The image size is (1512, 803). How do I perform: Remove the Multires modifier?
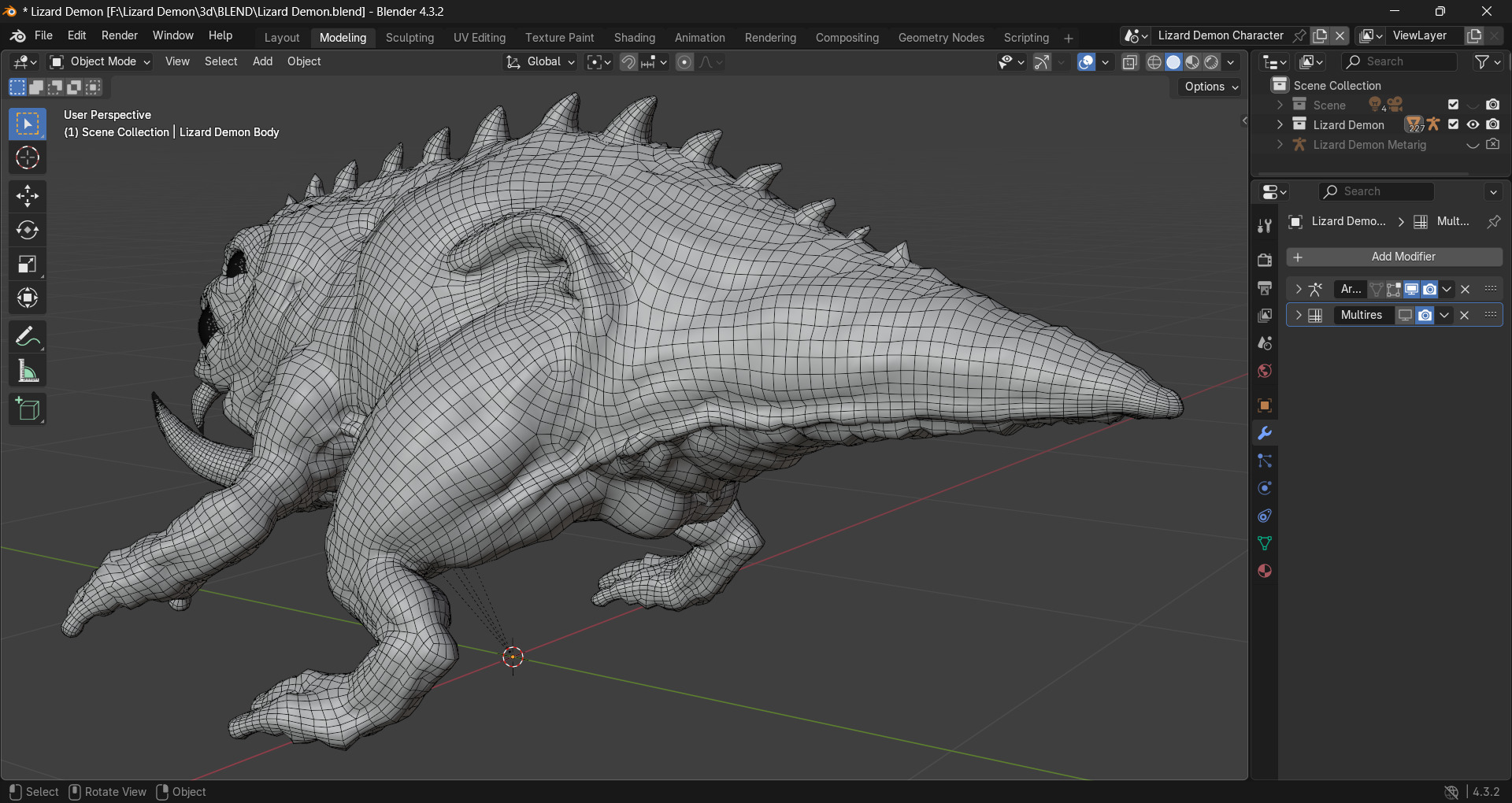[x=1464, y=315]
